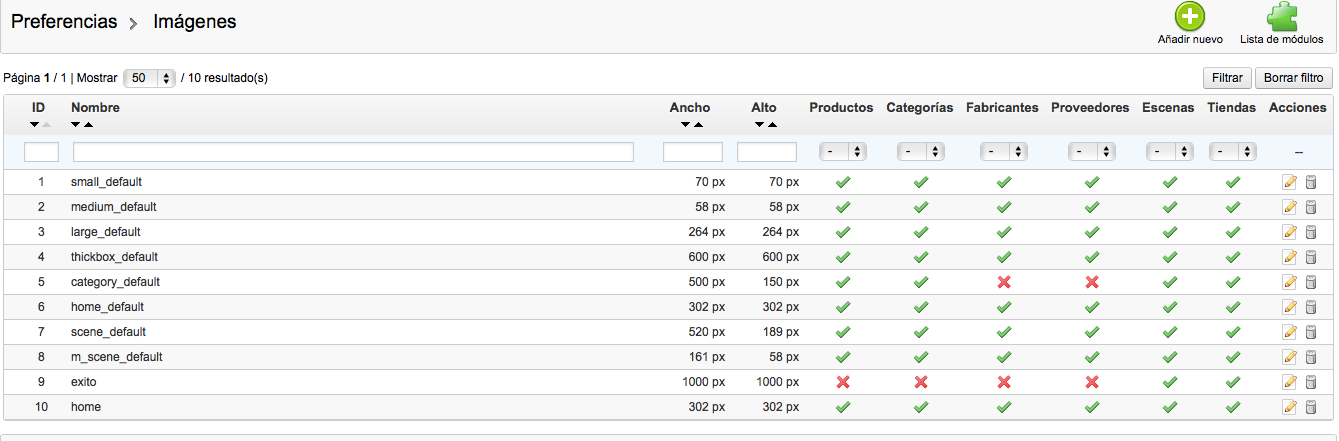Disable Tiendas checkmark for large_default
Viewport: 1339px width, 441px height.
click(1232, 232)
